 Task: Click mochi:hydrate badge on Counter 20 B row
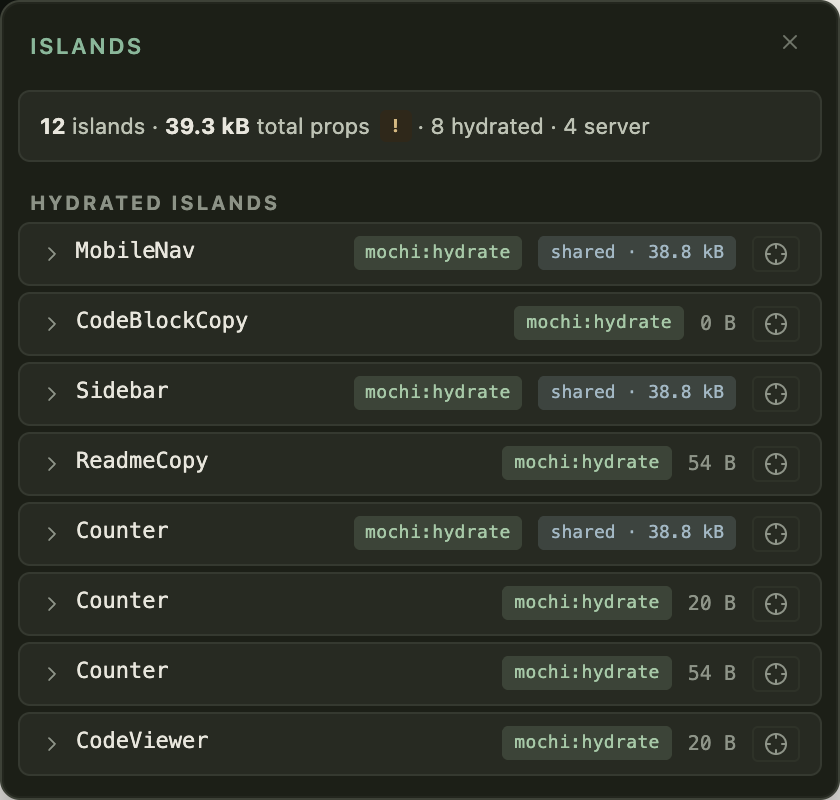coord(587,603)
